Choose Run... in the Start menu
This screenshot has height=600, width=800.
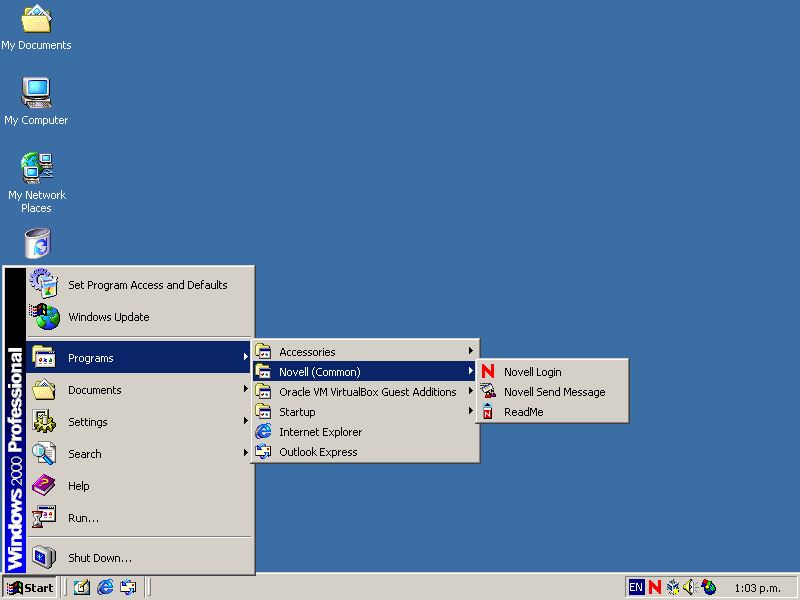click(140, 518)
